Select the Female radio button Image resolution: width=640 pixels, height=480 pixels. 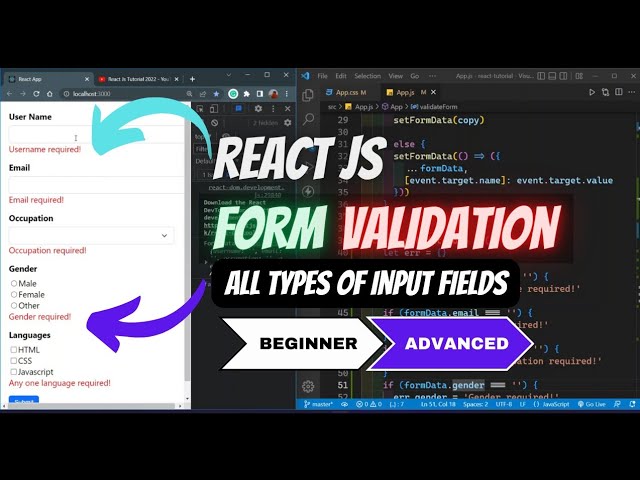(14, 294)
